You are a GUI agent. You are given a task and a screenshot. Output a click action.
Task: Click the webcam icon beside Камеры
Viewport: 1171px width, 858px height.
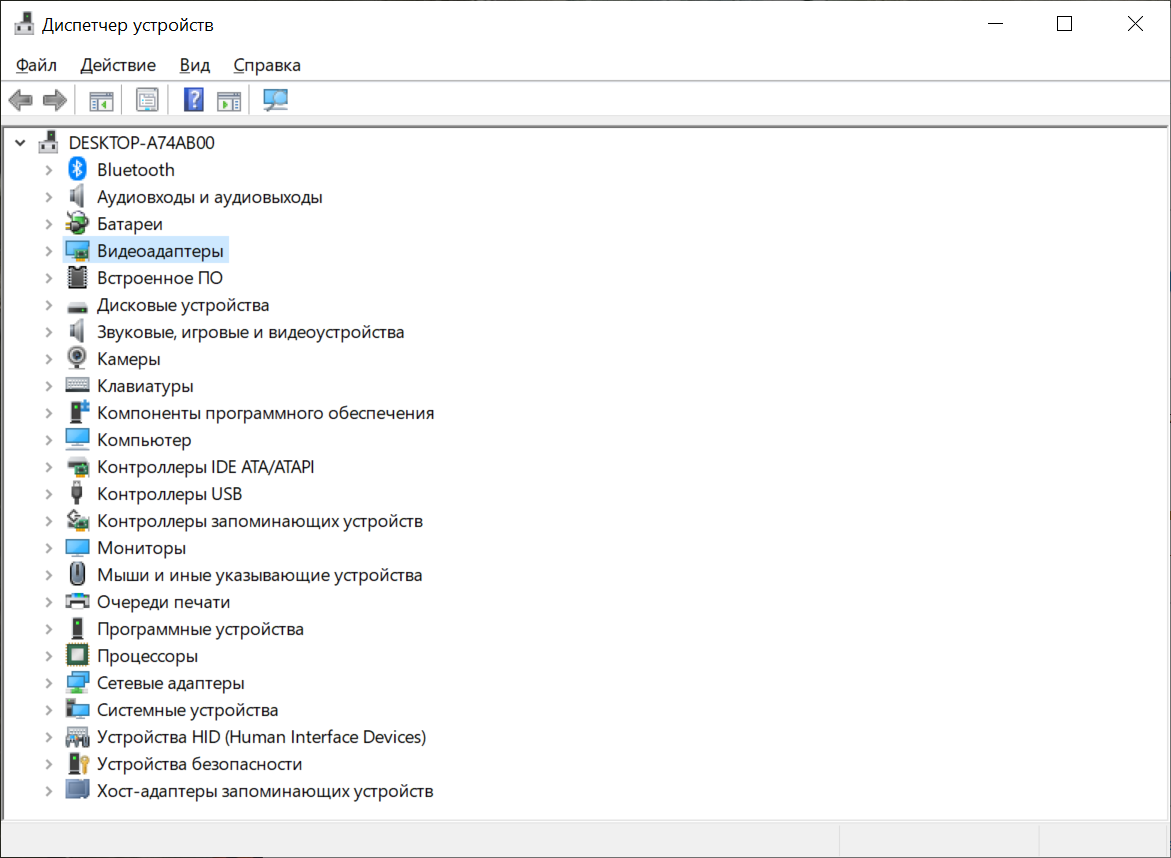coord(77,358)
